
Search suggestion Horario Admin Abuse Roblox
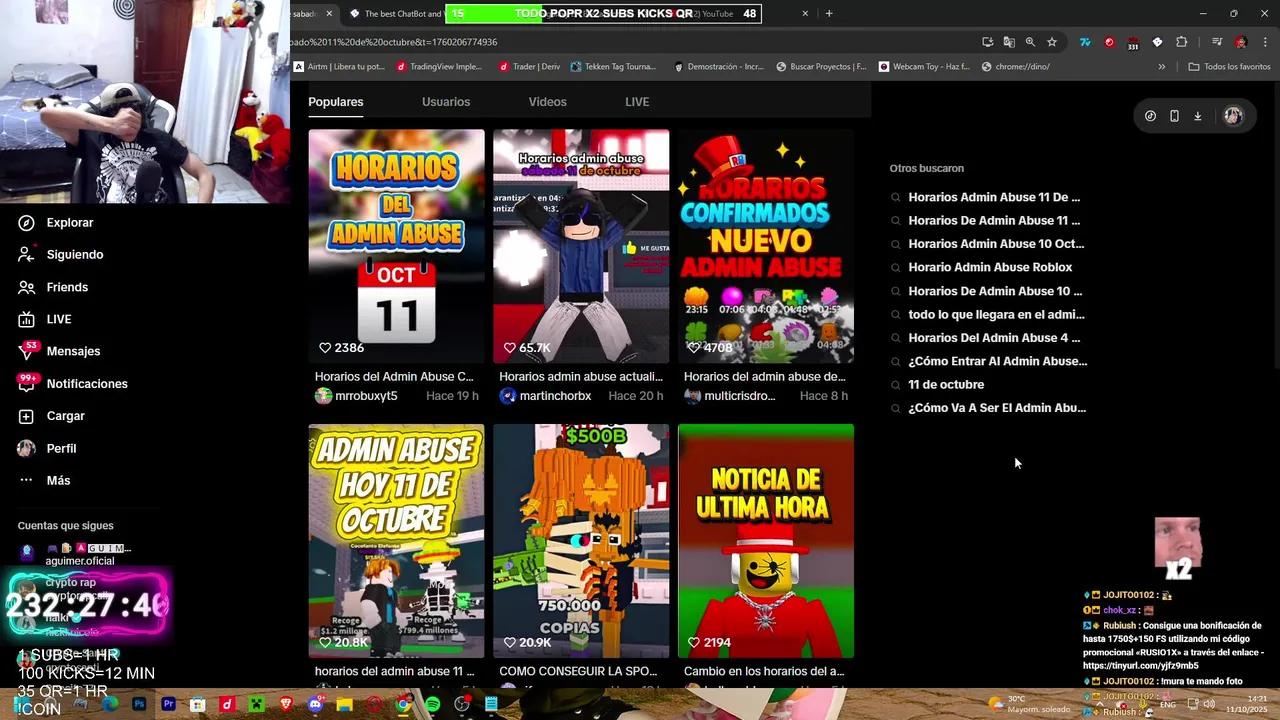tap(990, 267)
